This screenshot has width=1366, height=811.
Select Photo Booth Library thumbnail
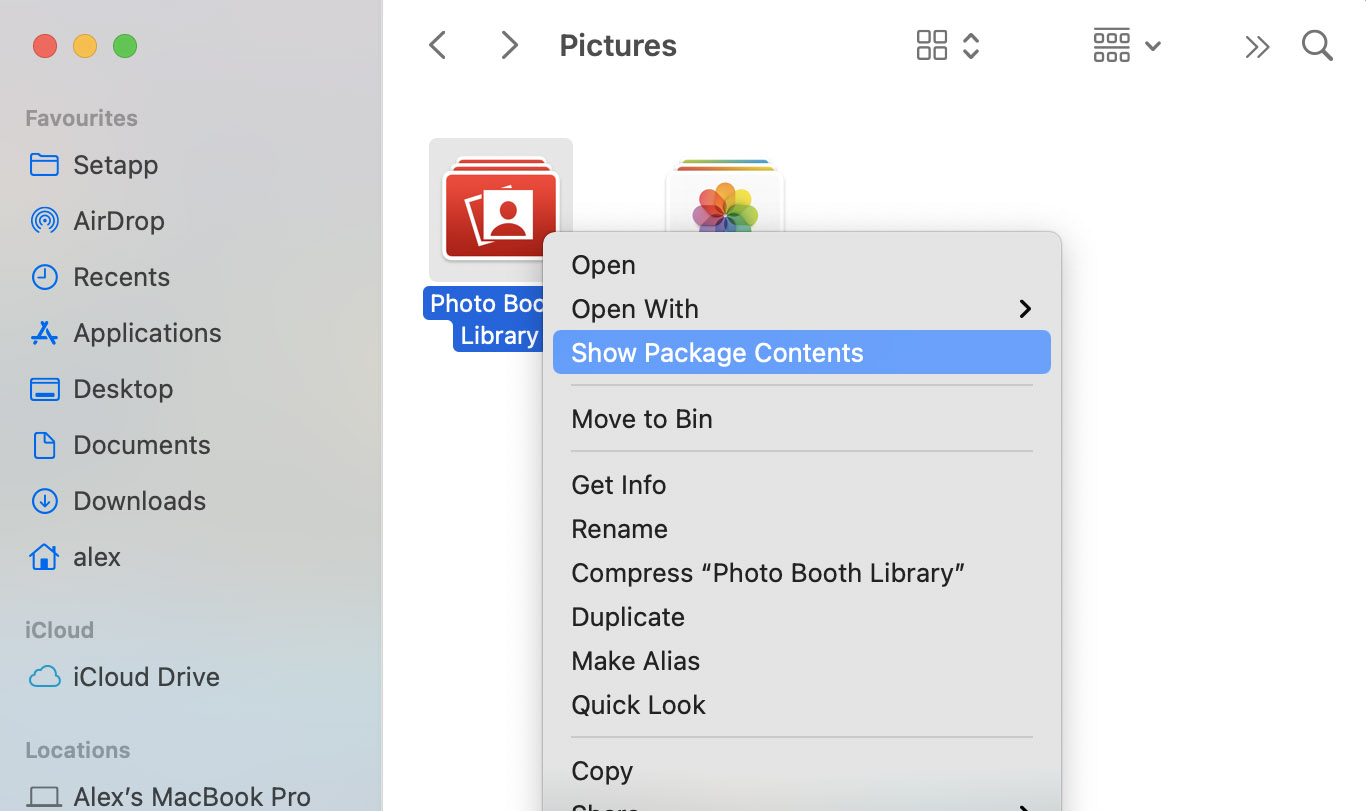coord(500,209)
